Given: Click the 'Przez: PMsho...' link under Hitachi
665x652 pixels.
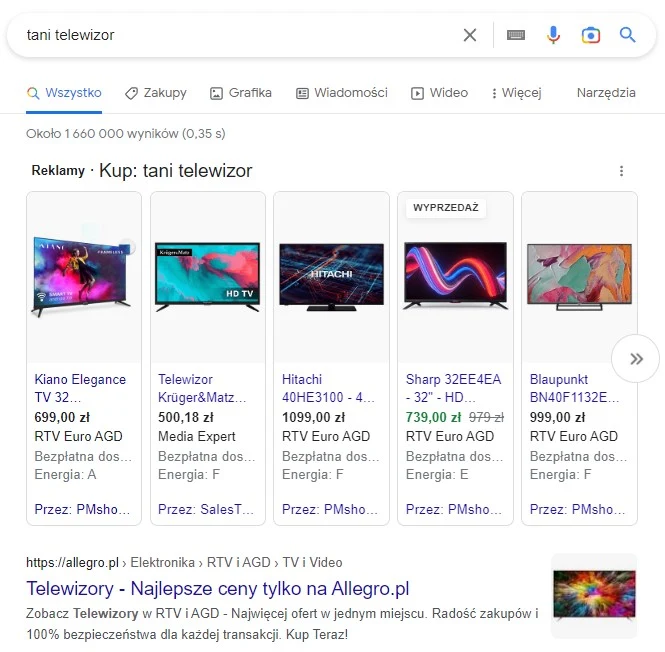Looking at the screenshot, I should (330, 509).
